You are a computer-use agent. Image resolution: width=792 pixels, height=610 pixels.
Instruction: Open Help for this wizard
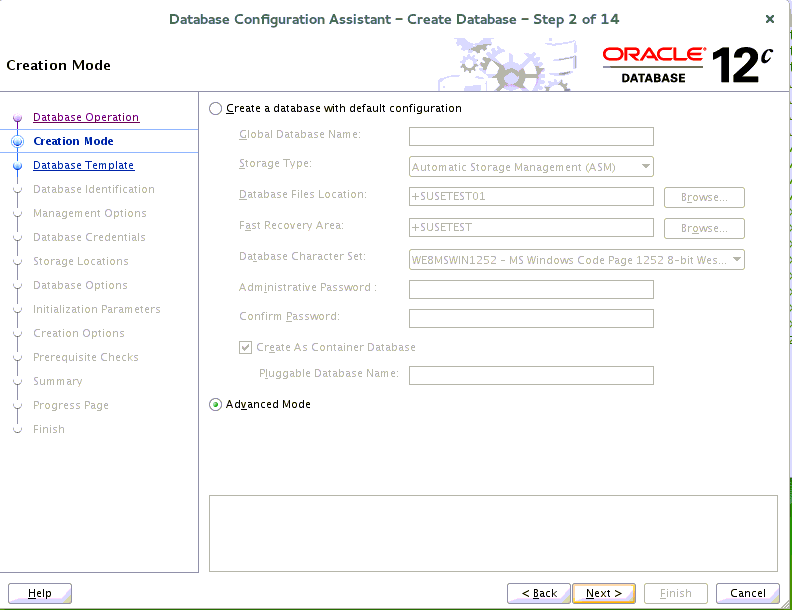pyautogui.click(x=40, y=593)
